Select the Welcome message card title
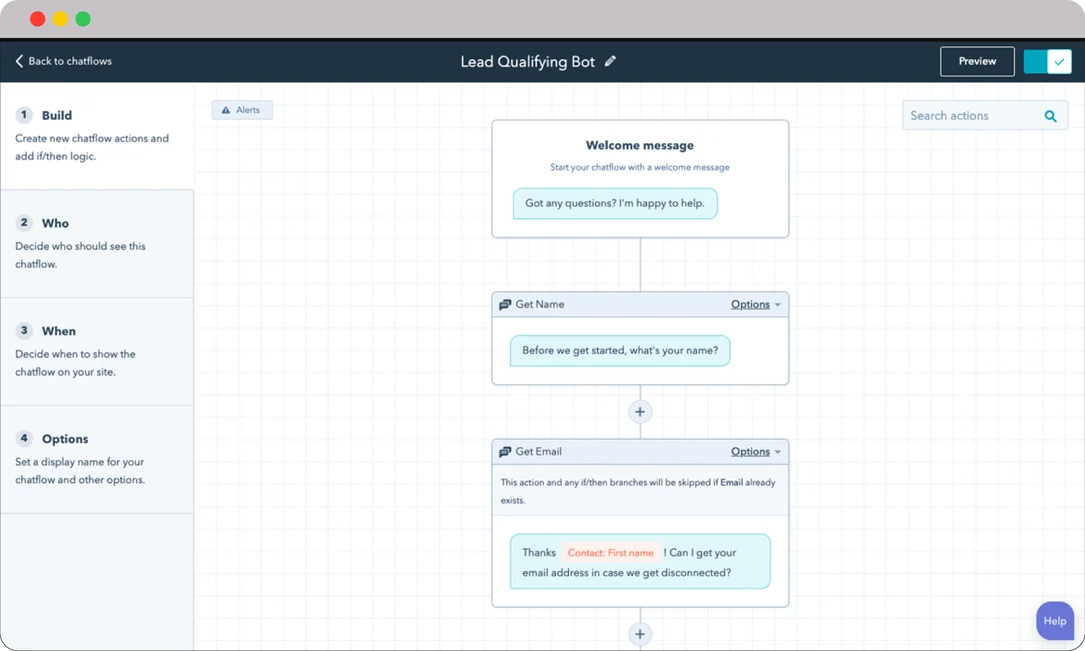 (639, 145)
